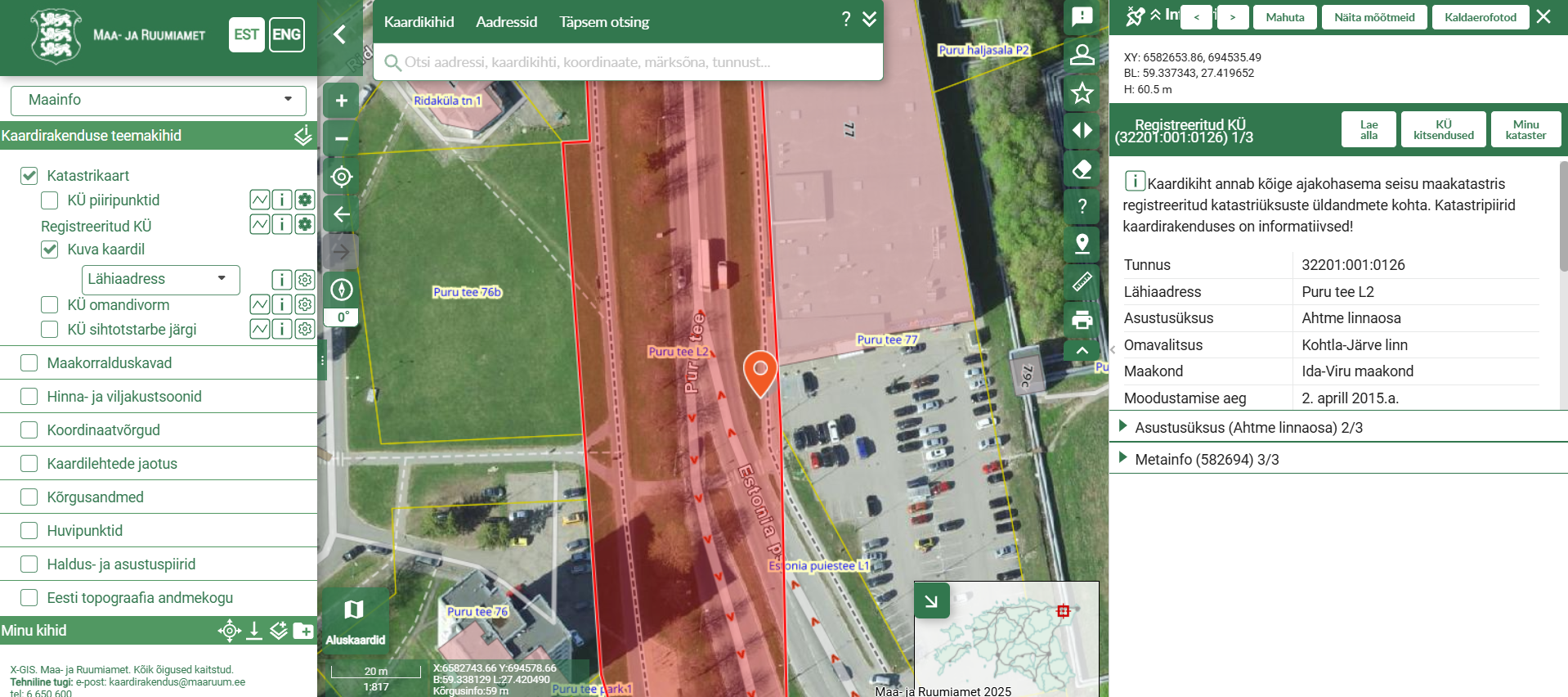Viewport: 1568px width, 697px height.
Task: Open the Aluskaardid base maps button
Action: (x=355, y=620)
